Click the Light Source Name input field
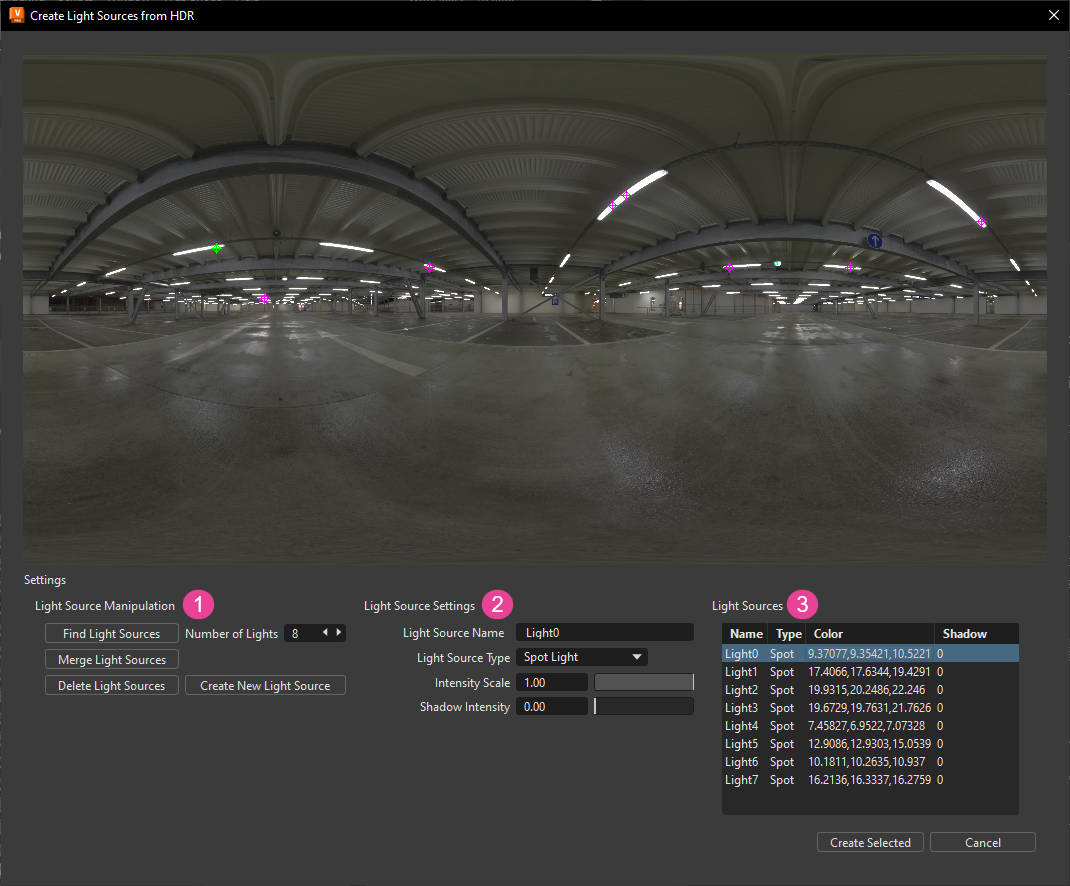 coord(604,631)
